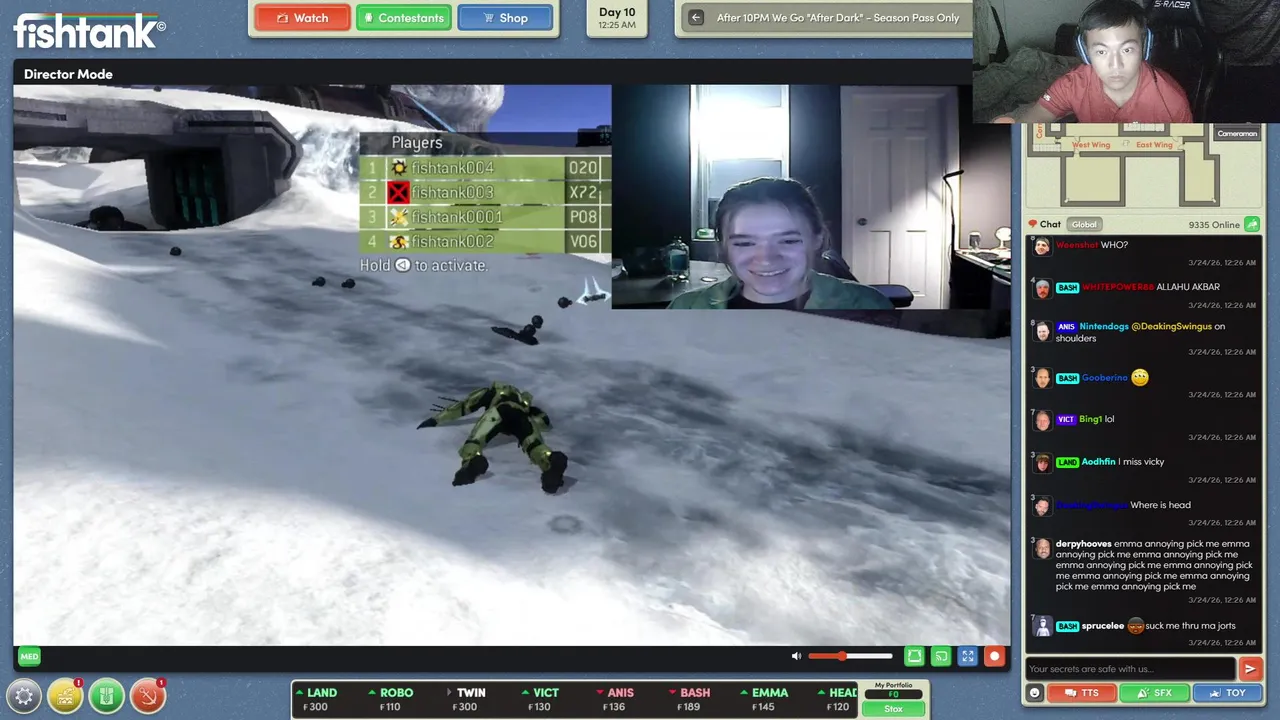Viewport: 1280px width, 720px height.
Task: Click username Bing1 in chat
Action: tap(1090, 419)
